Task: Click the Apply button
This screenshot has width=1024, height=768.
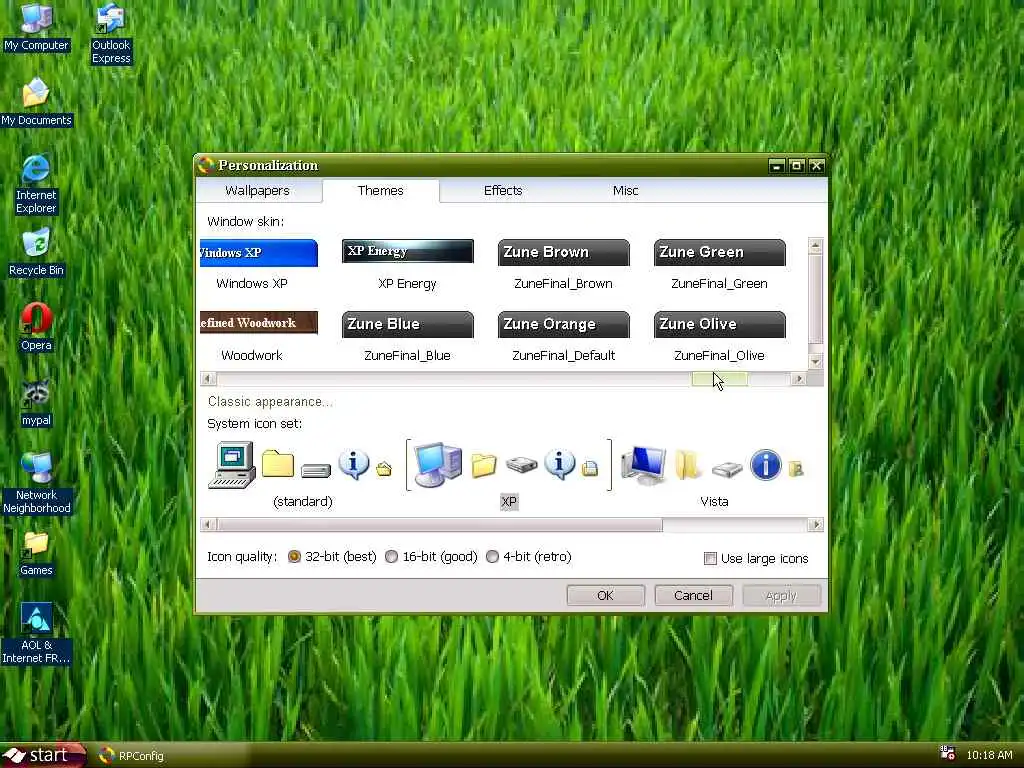Action: tap(781, 596)
